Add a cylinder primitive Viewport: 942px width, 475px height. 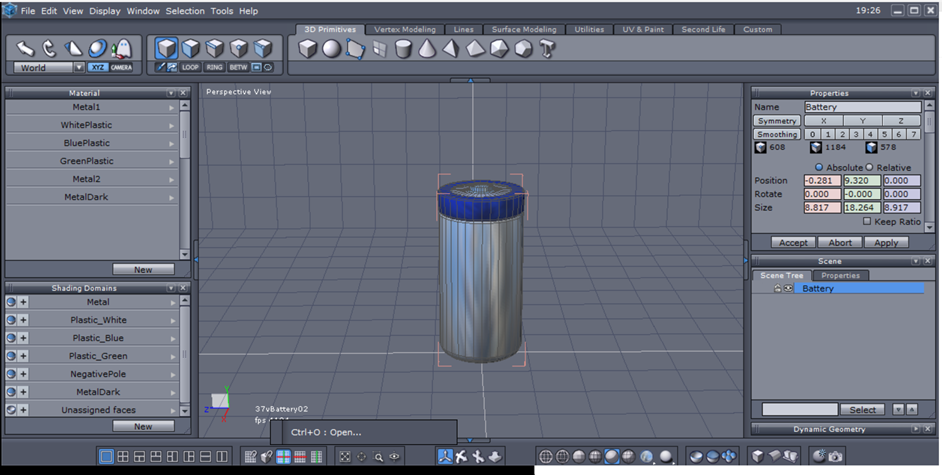point(402,48)
